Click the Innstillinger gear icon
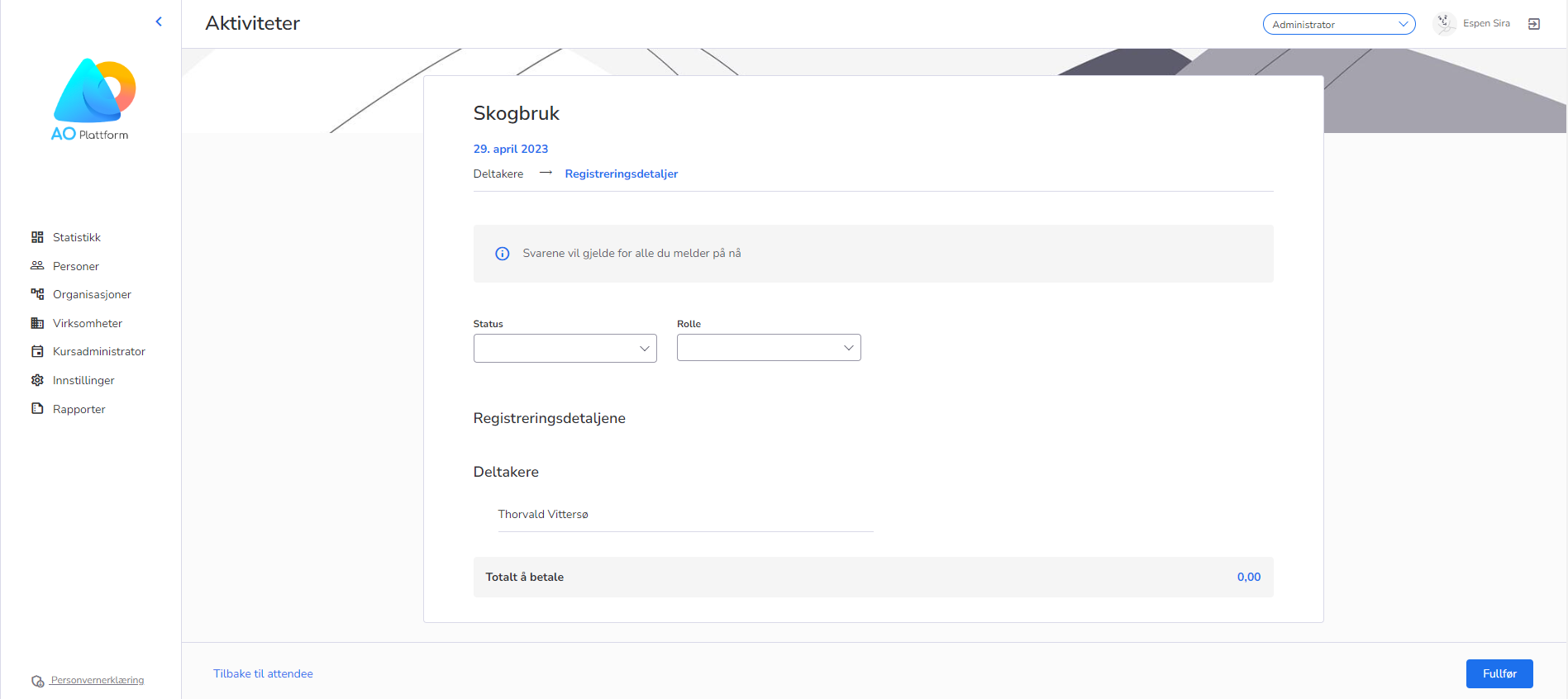This screenshot has height=699, width=1568. pyautogui.click(x=37, y=380)
